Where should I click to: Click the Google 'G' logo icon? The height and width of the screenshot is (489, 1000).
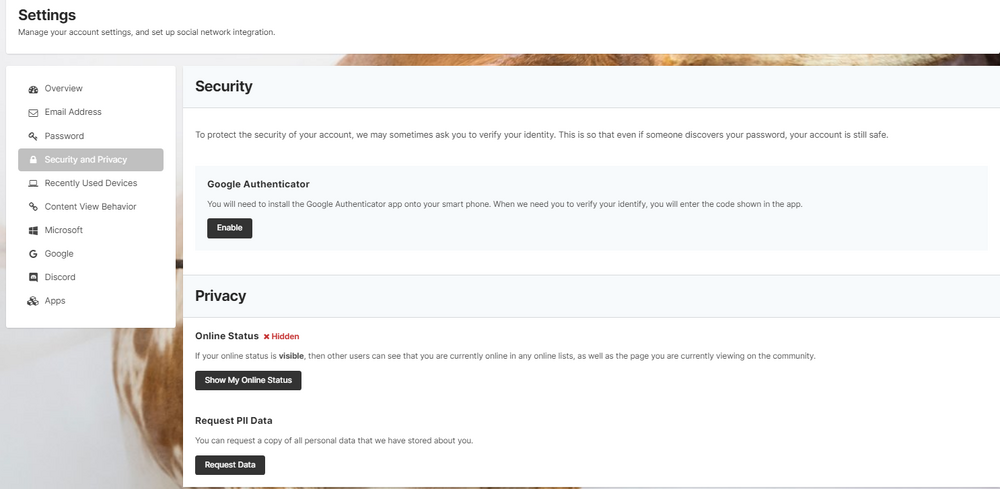[x=33, y=254]
